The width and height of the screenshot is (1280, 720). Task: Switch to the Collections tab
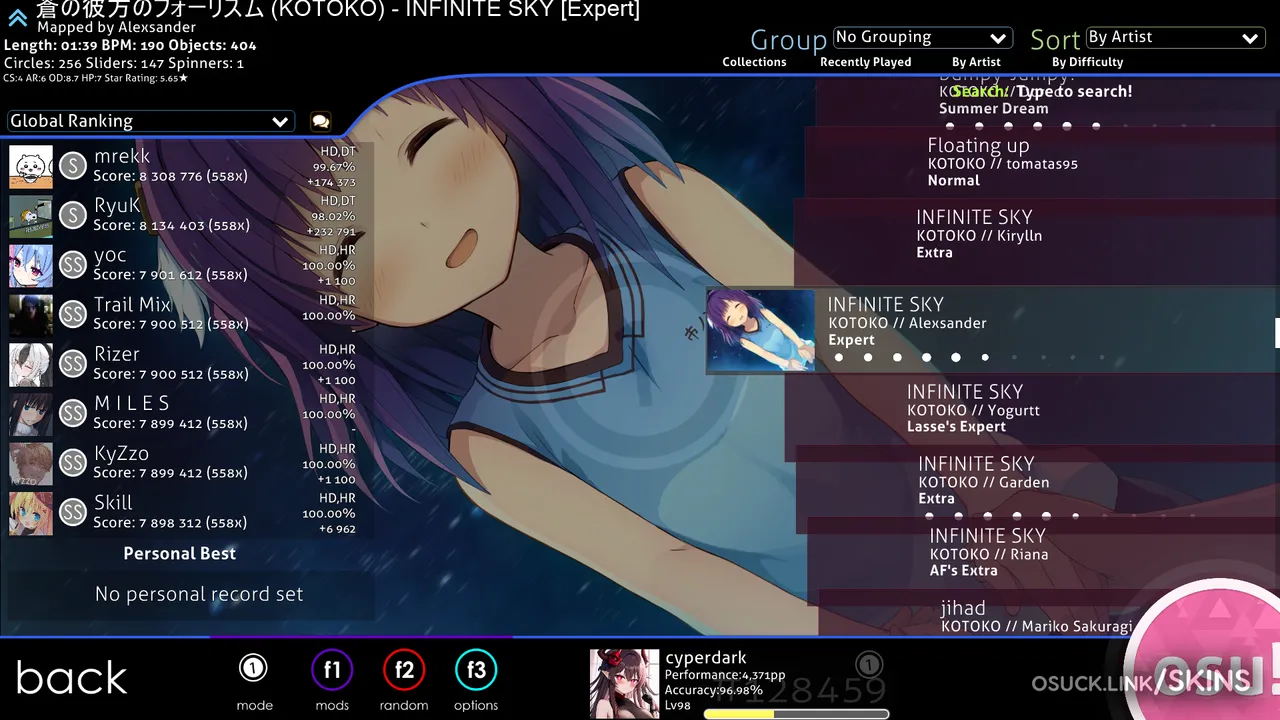pos(754,62)
